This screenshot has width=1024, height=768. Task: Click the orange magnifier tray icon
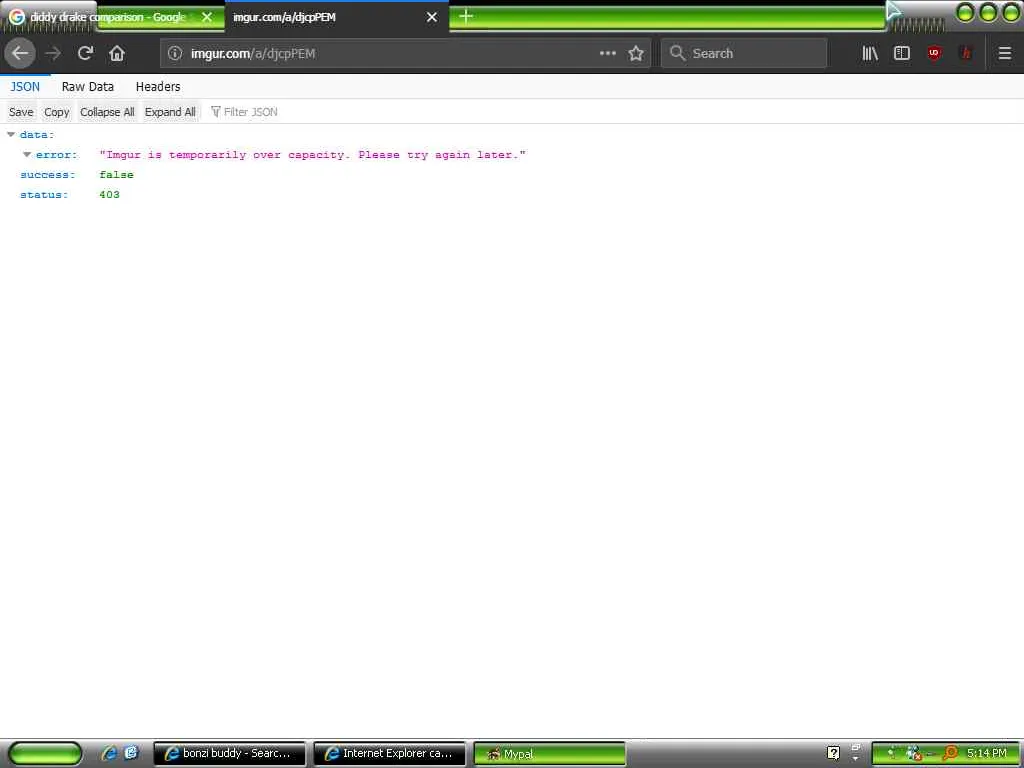tap(950, 753)
